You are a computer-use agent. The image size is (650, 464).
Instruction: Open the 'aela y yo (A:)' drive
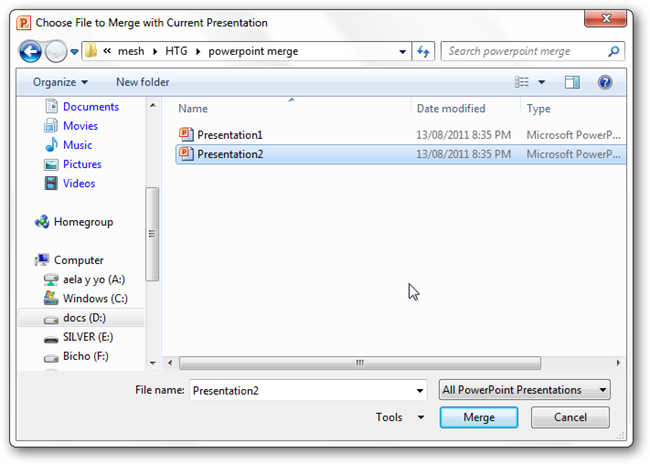tap(94, 279)
